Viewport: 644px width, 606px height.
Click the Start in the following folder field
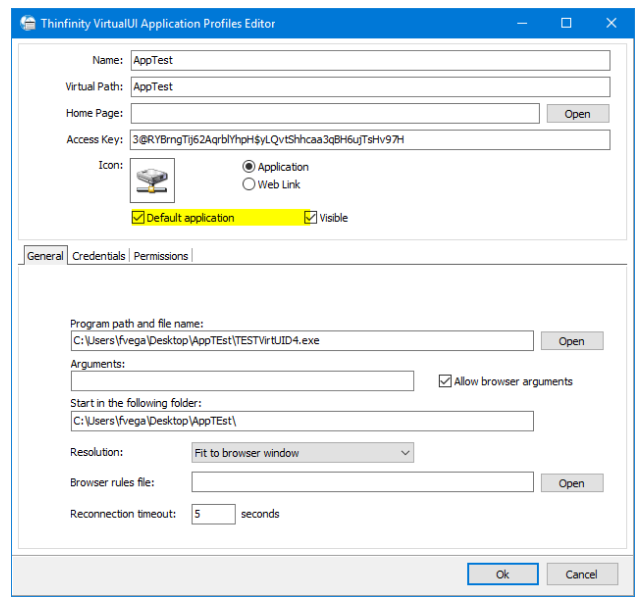(302, 421)
